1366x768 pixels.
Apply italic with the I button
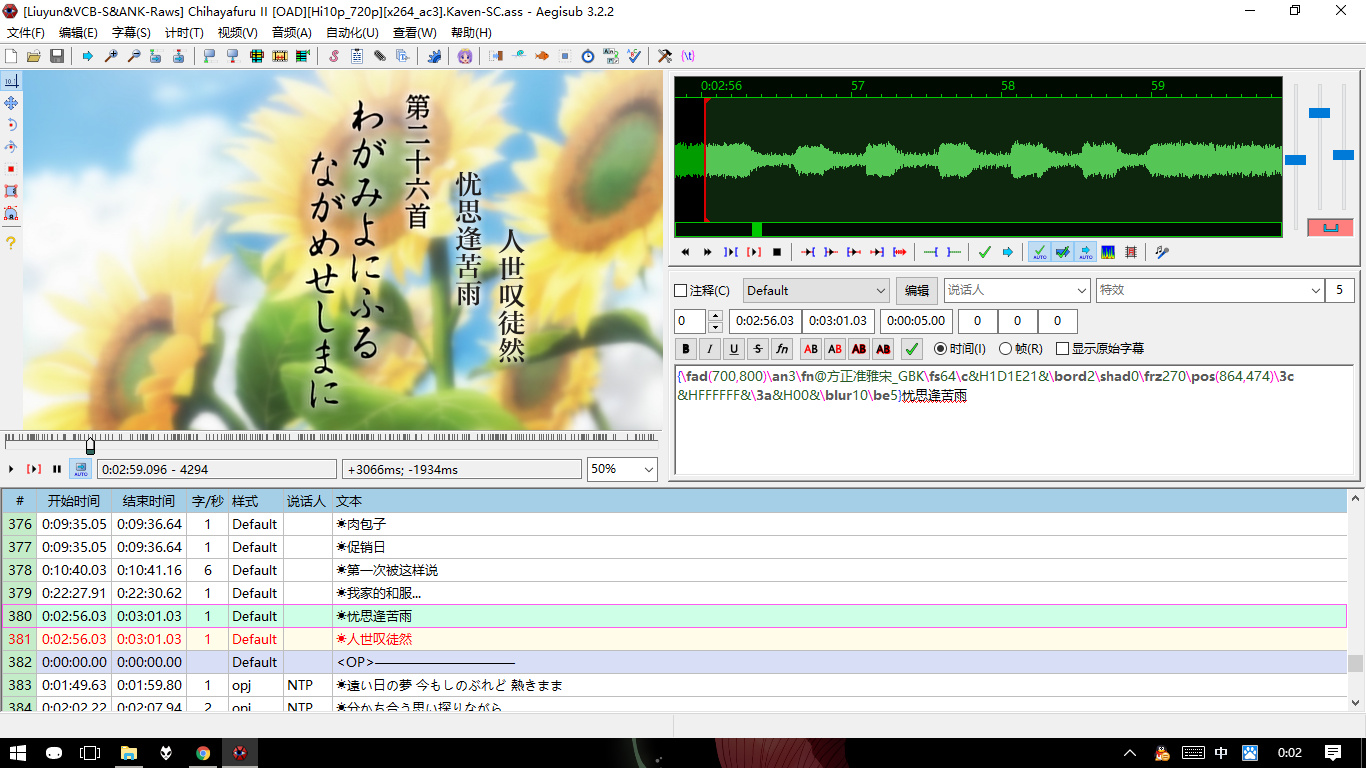click(710, 349)
